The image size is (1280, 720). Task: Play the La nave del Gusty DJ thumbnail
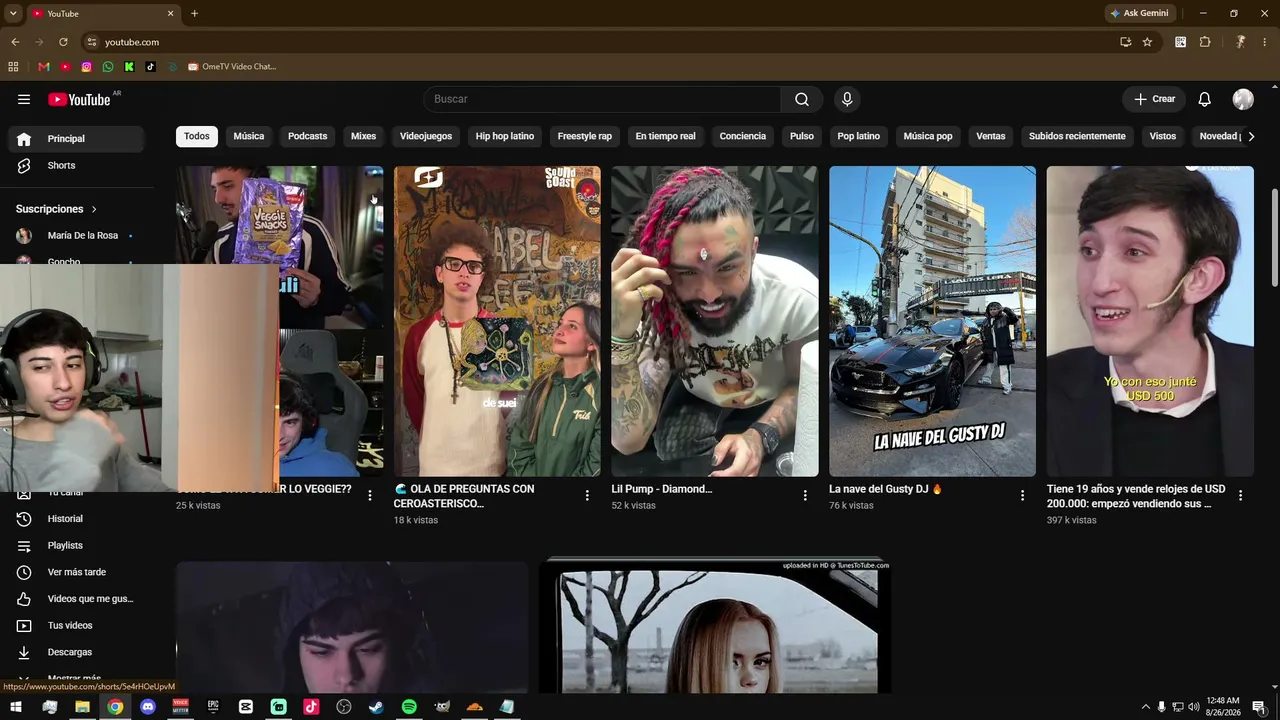[932, 321]
